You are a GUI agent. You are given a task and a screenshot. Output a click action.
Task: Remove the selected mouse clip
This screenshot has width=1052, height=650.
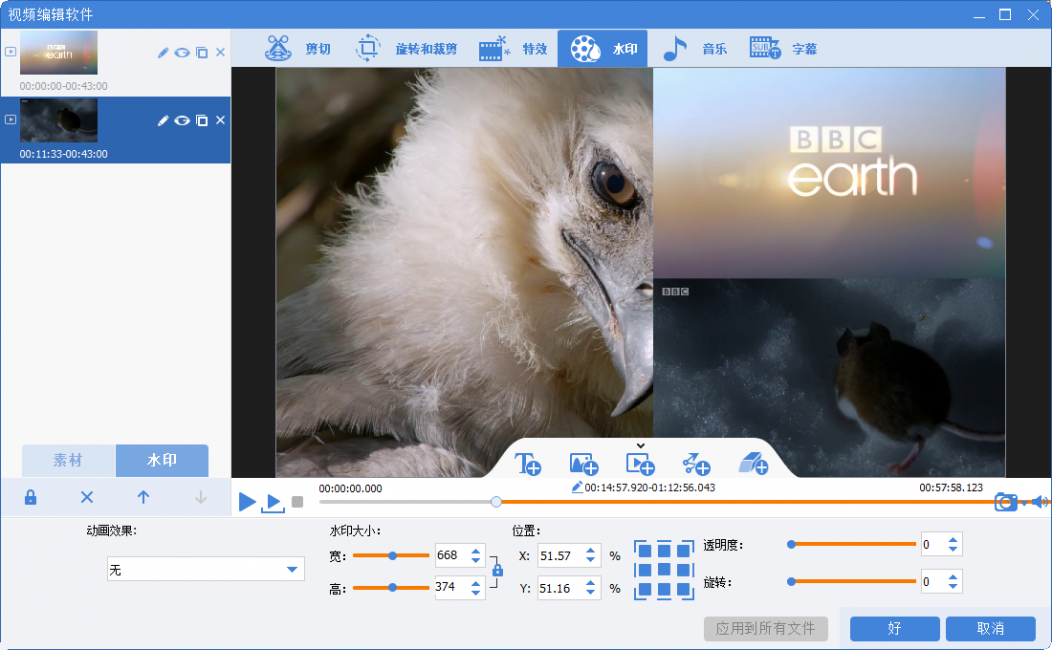coord(220,121)
